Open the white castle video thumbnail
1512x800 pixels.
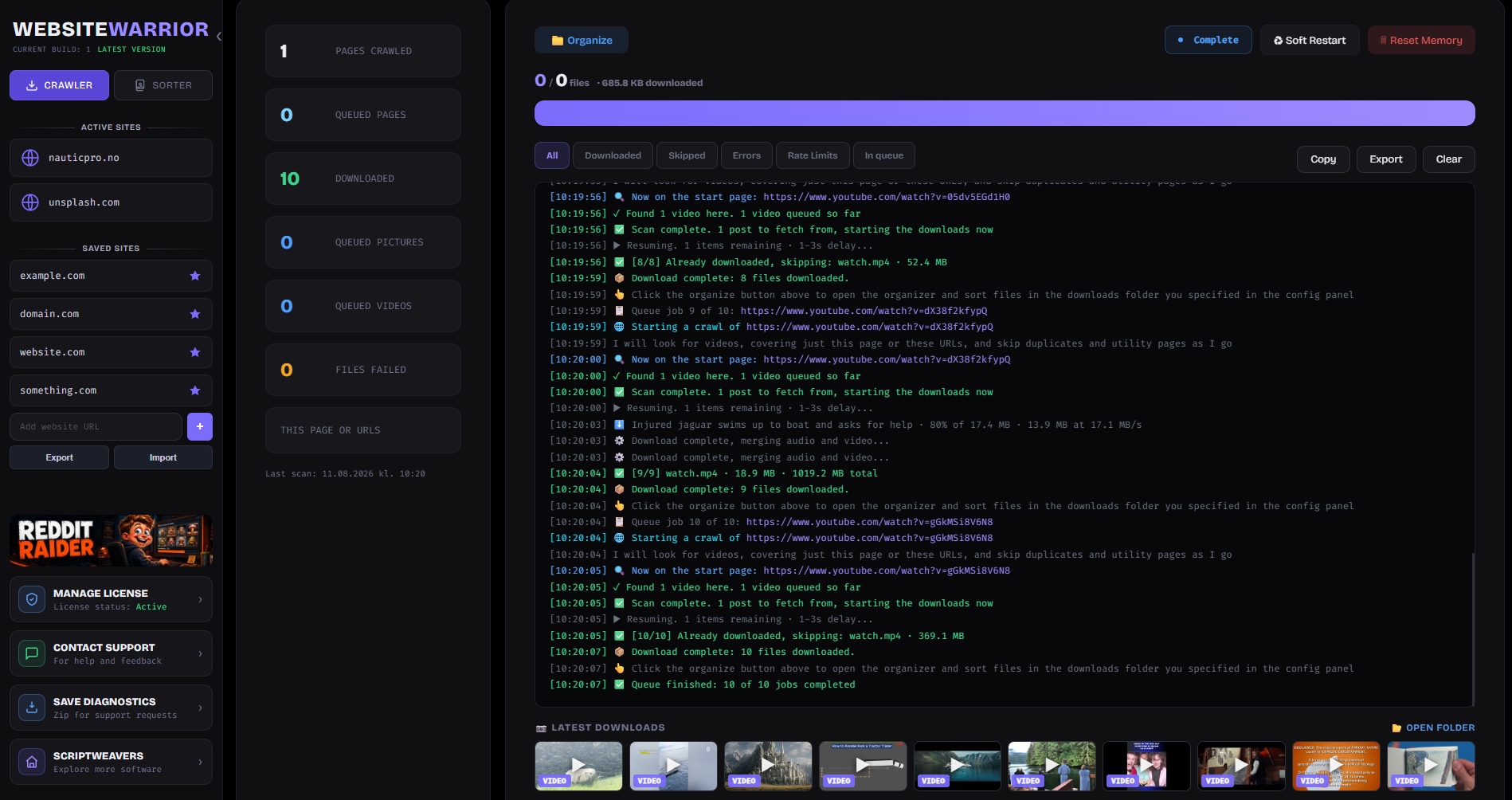768,766
